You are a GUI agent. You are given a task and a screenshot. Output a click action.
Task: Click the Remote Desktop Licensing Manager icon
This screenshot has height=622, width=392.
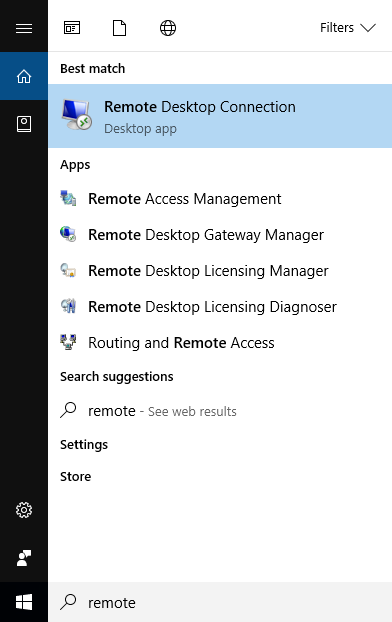pyautogui.click(x=68, y=270)
